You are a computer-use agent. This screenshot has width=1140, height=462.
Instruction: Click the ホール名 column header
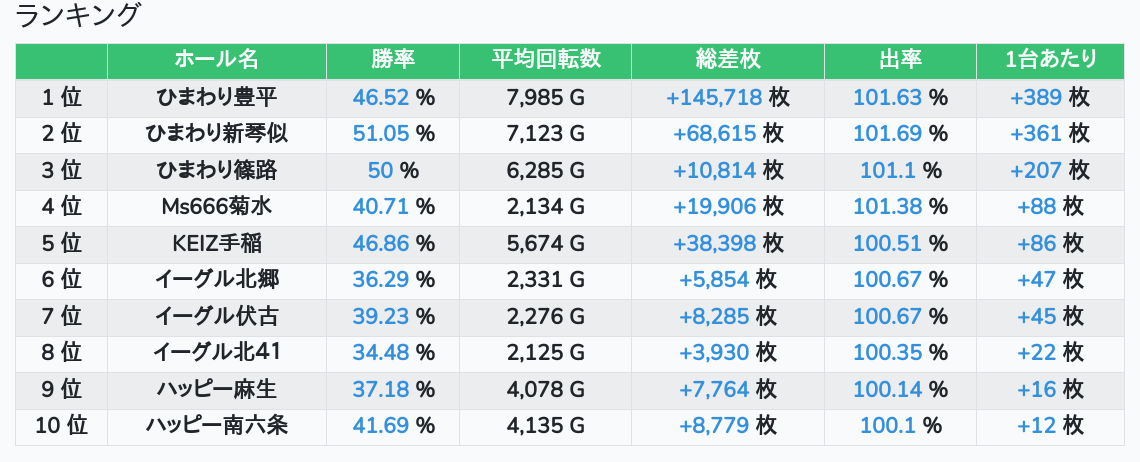[x=217, y=61]
